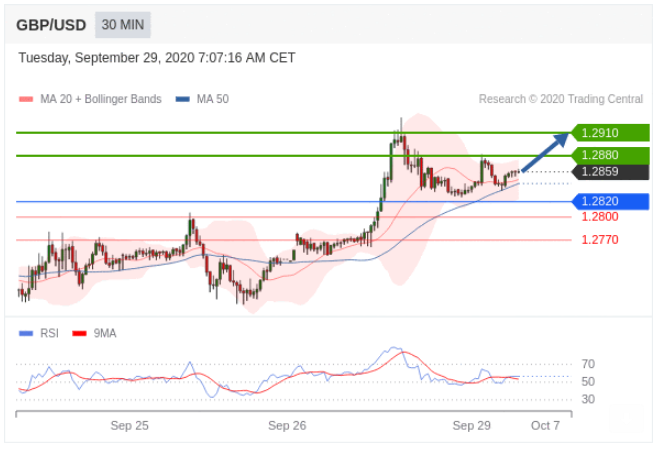Click the 1.2820 blue pivot label
Viewport: 659px width, 449px height.
click(610, 201)
